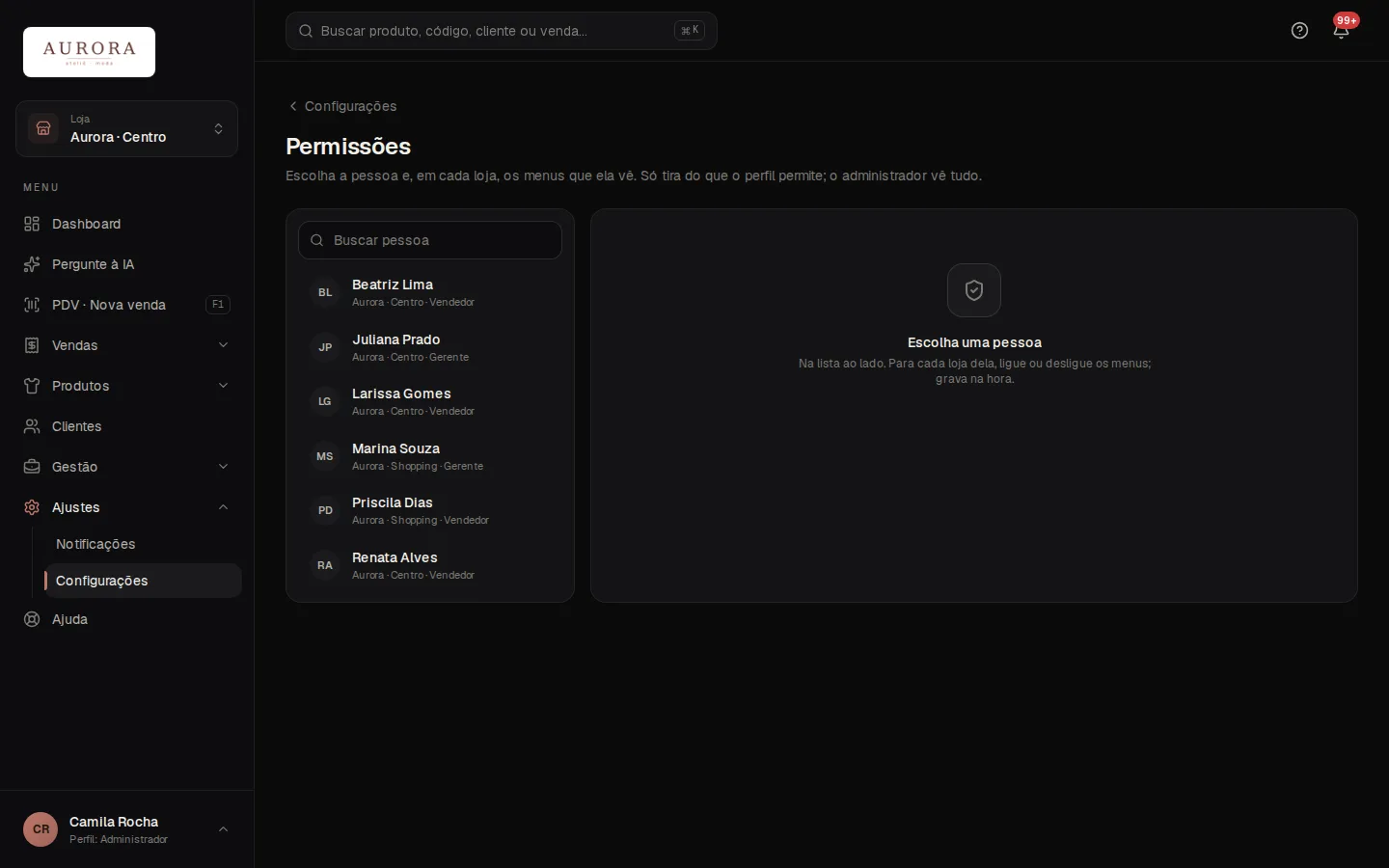Viewport: 1389px width, 868px height.
Task: Click the Ajuda lifebuoy icon
Action: 32,619
